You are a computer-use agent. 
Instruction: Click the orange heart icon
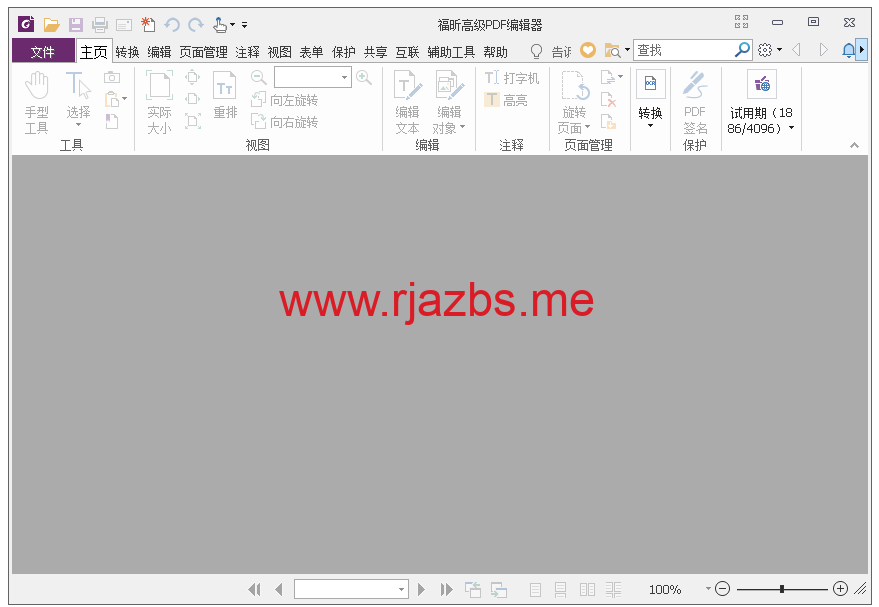(587, 50)
